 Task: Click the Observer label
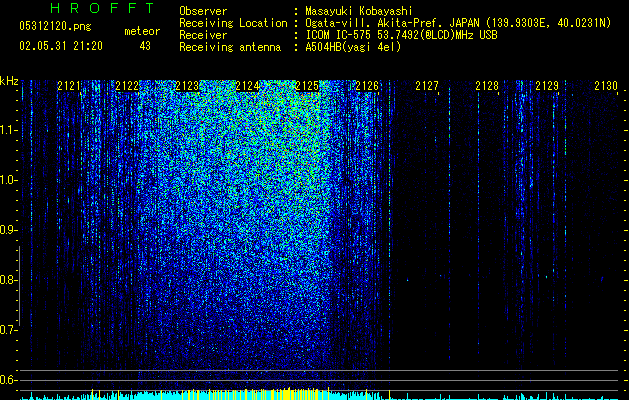[x=203, y=11]
